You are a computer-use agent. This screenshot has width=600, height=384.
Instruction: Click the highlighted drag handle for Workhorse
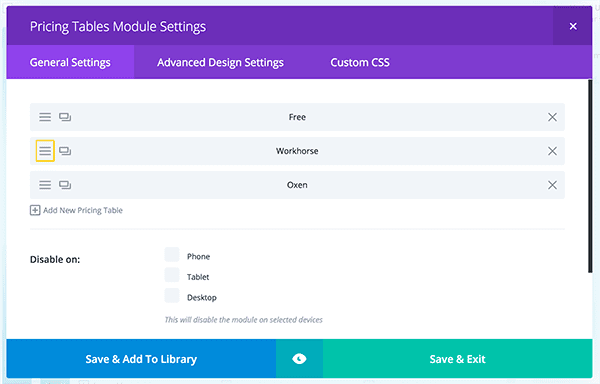[45, 151]
